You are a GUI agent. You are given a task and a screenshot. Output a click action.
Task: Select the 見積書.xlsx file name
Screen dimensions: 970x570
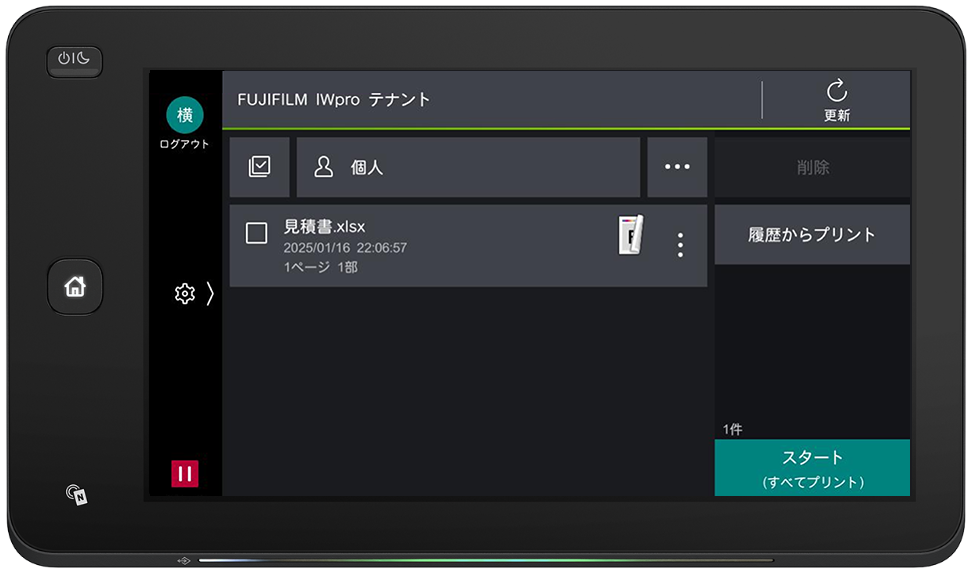pyautogui.click(x=324, y=227)
